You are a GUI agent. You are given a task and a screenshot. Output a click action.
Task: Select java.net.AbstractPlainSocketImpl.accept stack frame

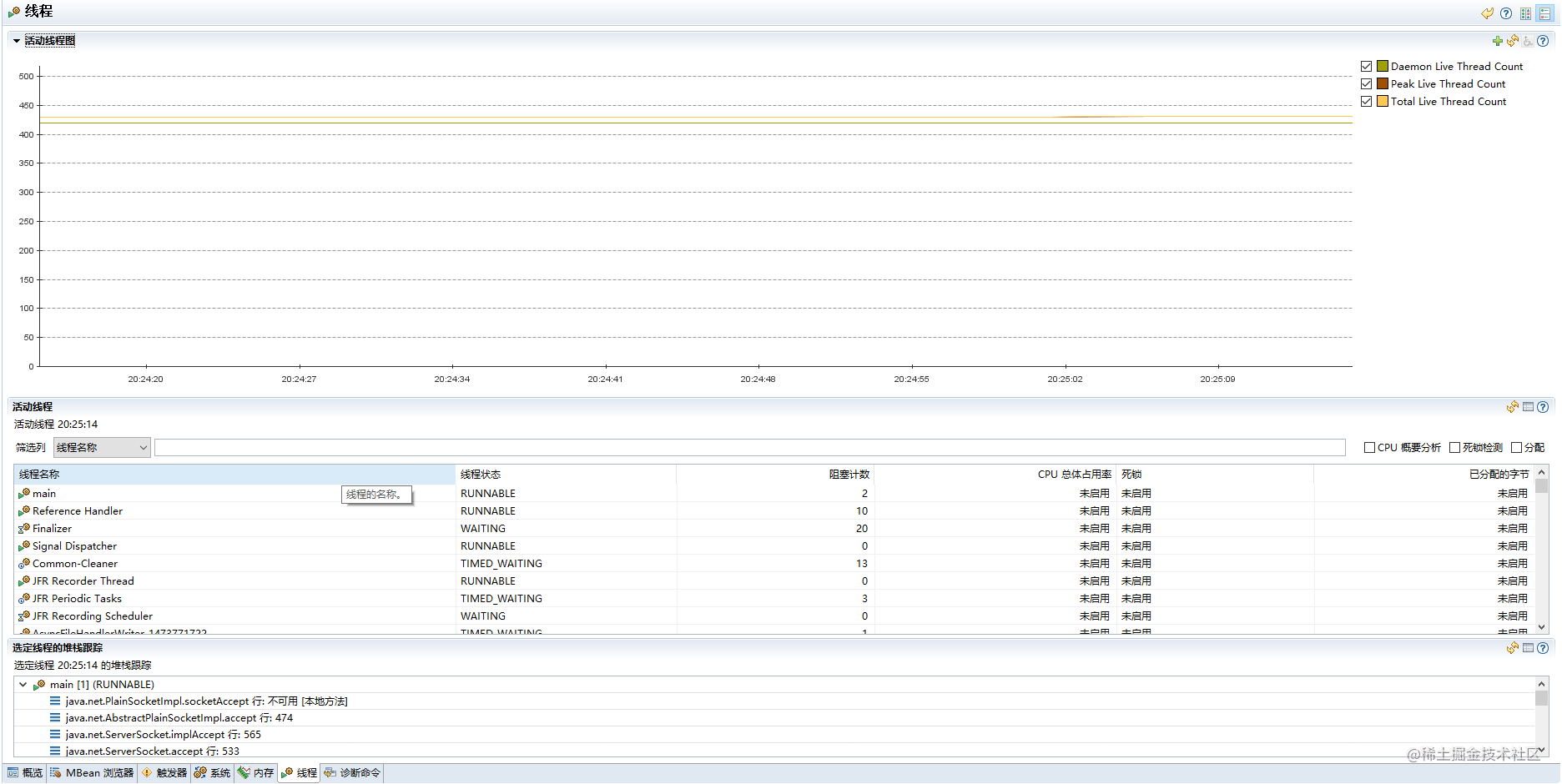(179, 718)
